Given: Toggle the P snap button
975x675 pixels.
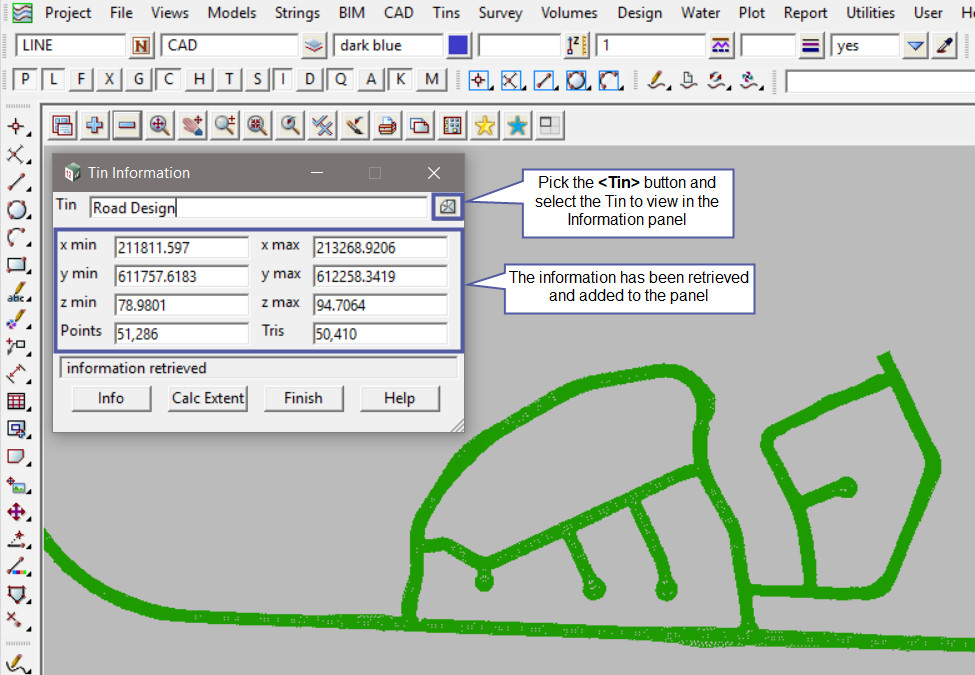Looking at the screenshot, I should (25, 80).
